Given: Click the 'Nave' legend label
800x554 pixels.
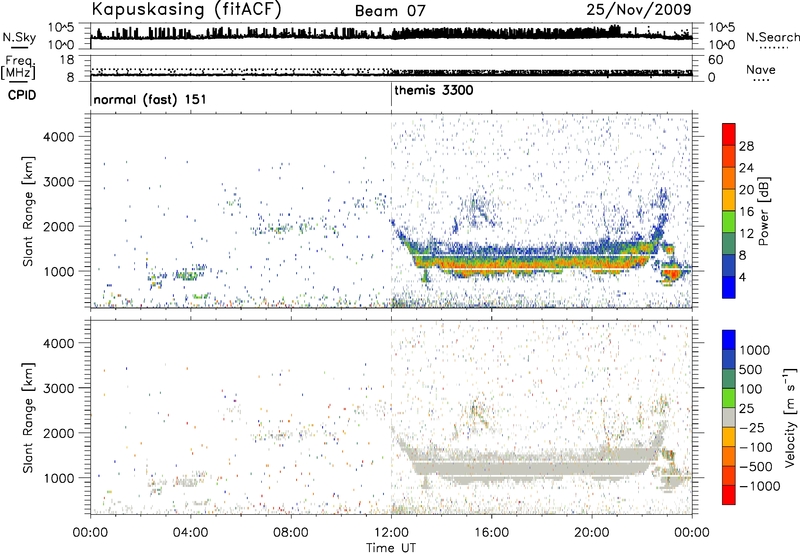Looking at the screenshot, I should coord(761,70).
